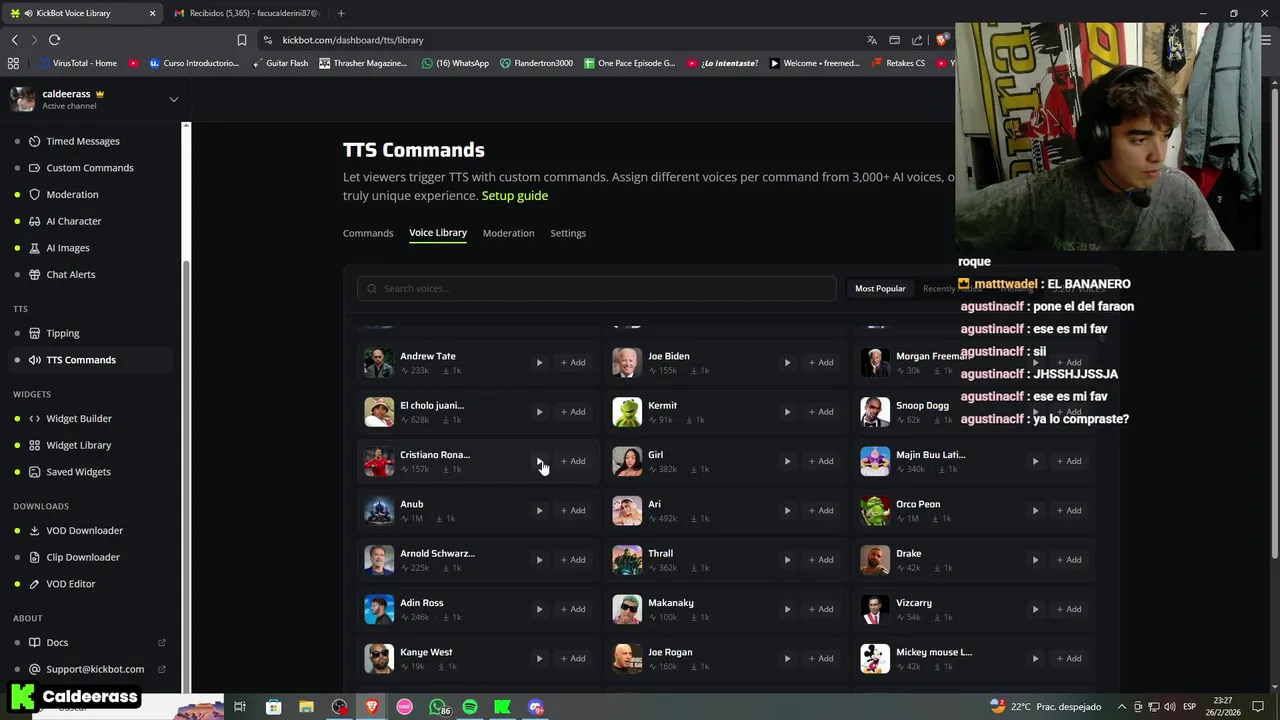Play the Makanaky voice preview
Viewport: 1280px width, 720px height.
787,609
